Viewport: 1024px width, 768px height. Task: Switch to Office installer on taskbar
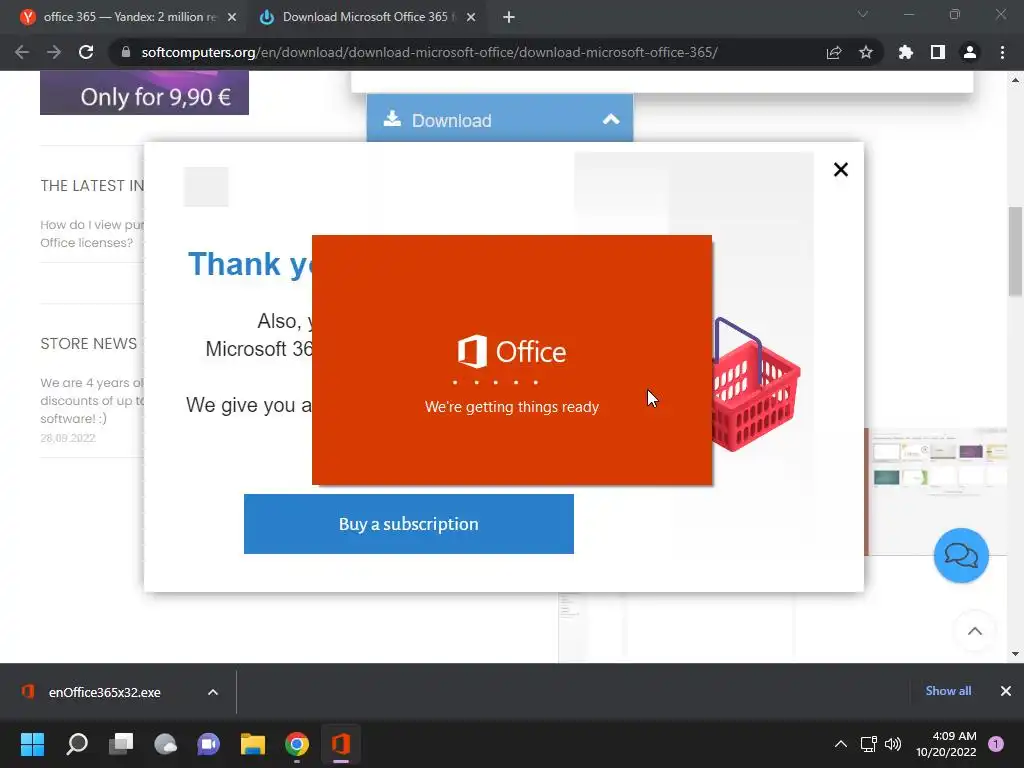pos(341,744)
